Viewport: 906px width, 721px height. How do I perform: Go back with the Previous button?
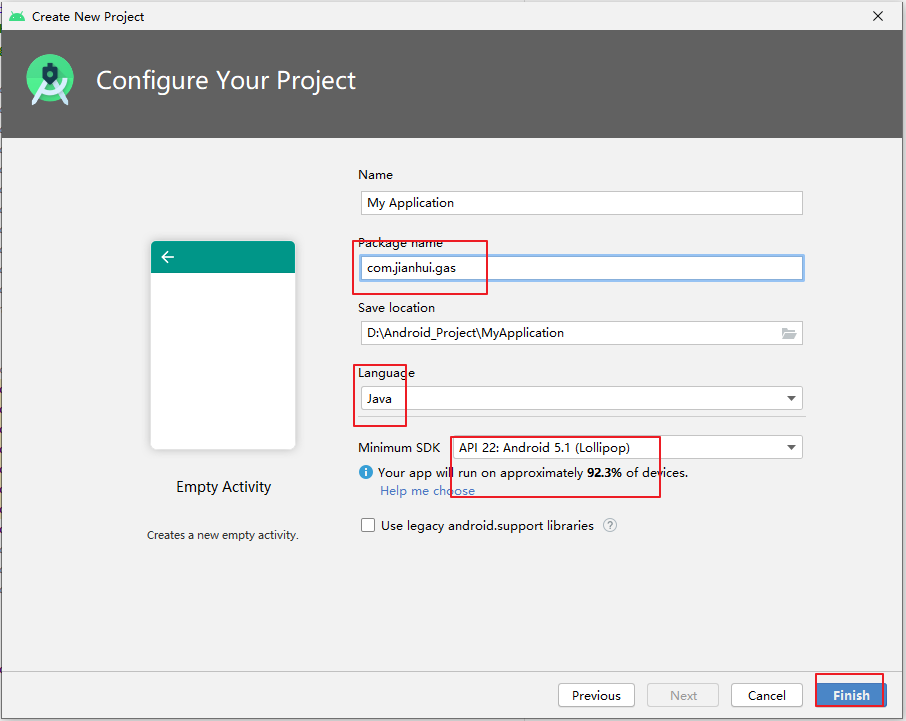click(x=596, y=695)
